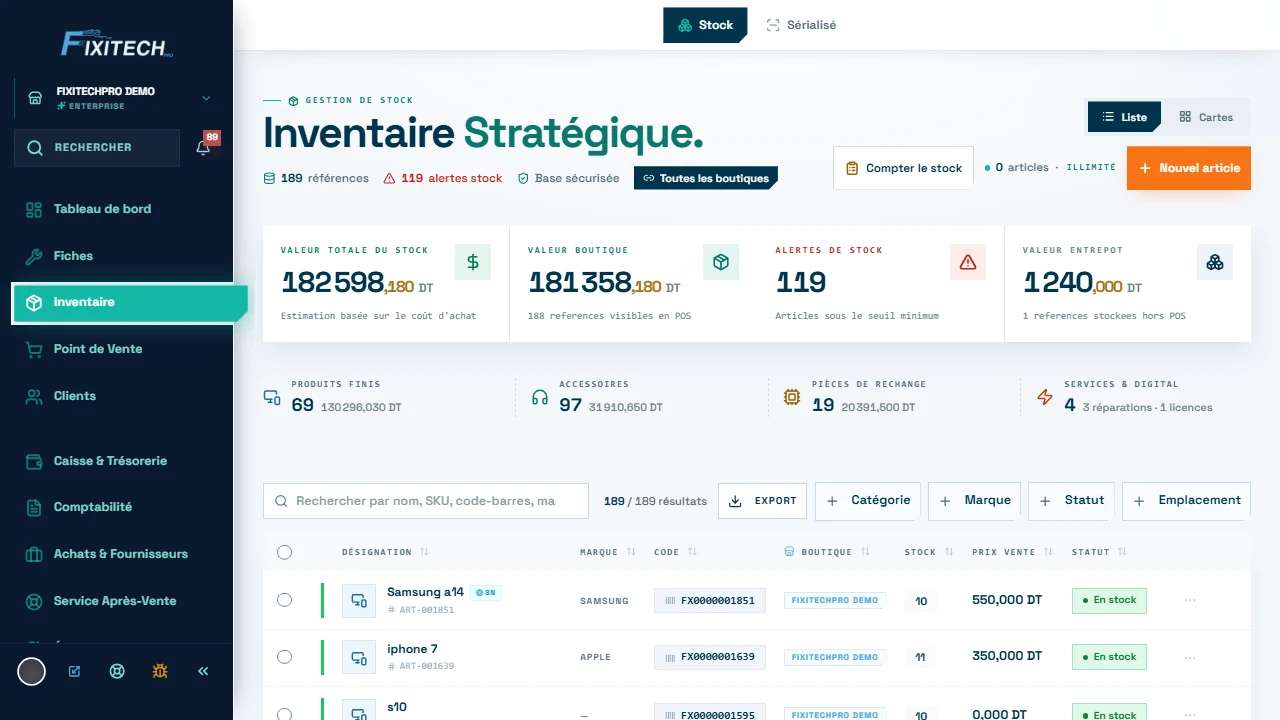Click Compter le stock button

pyautogui.click(x=904, y=168)
